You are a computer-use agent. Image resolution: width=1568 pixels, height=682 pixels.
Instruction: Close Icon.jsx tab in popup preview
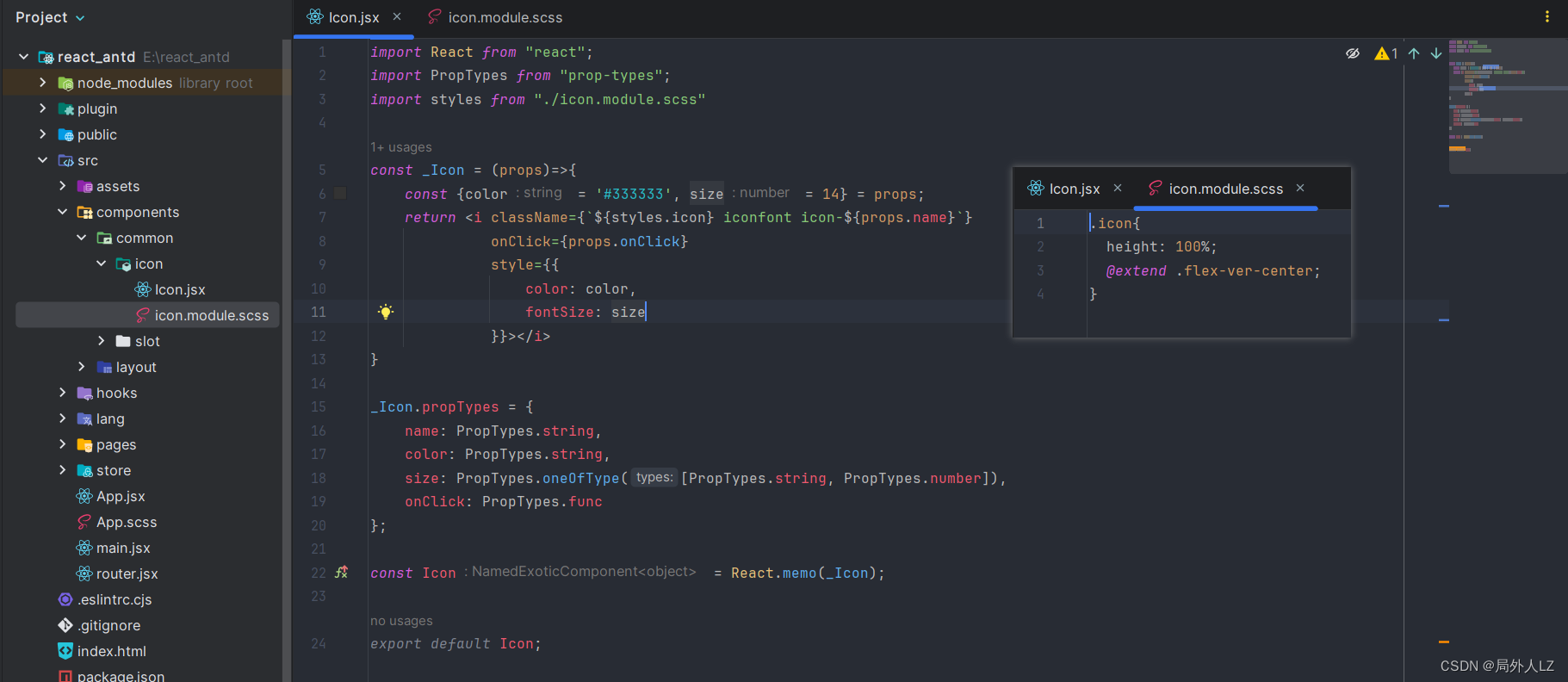tap(1118, 188)
